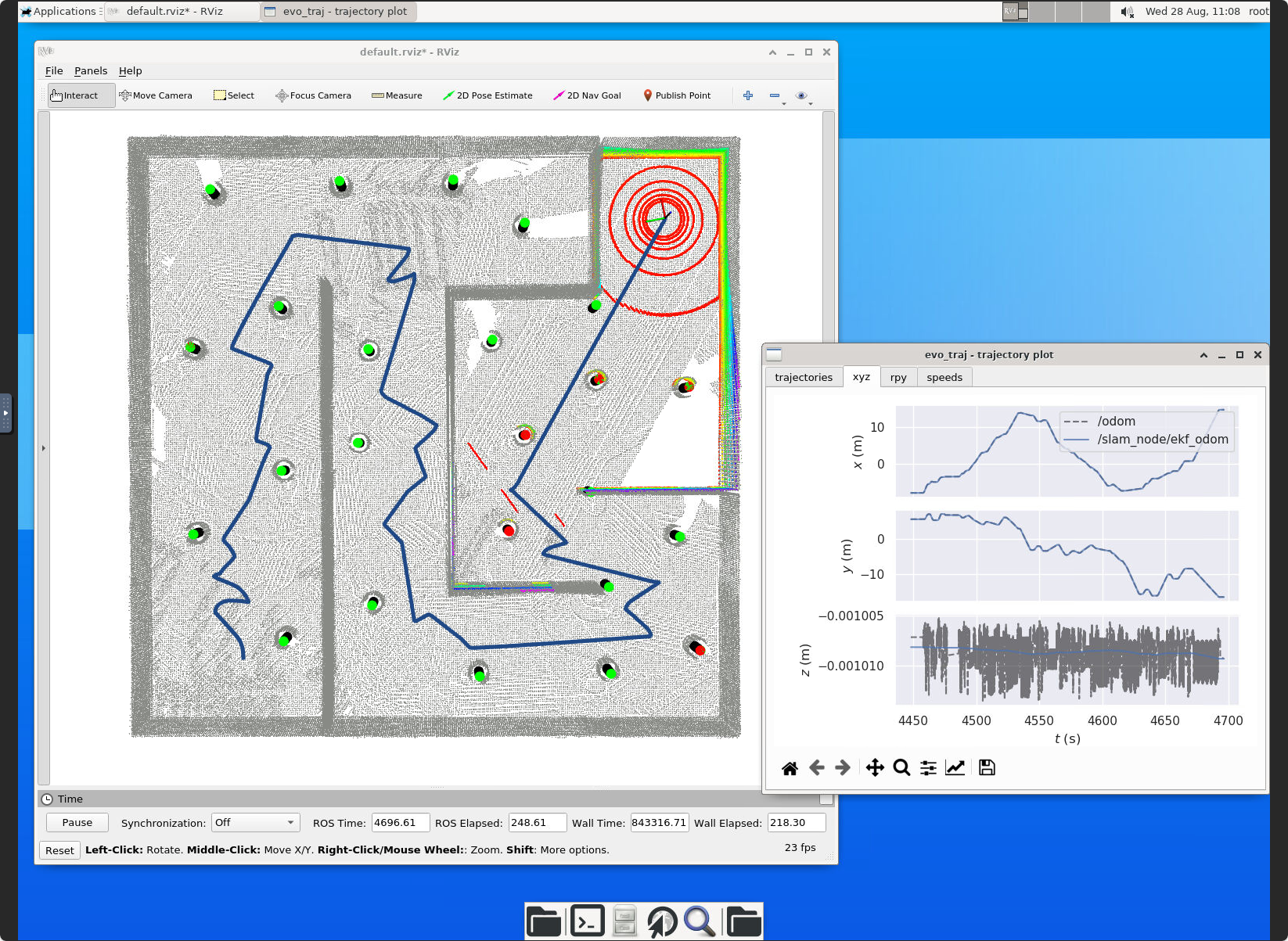Activate the Measure tool
Viewport: 1288px width, 941px height.
397,95
